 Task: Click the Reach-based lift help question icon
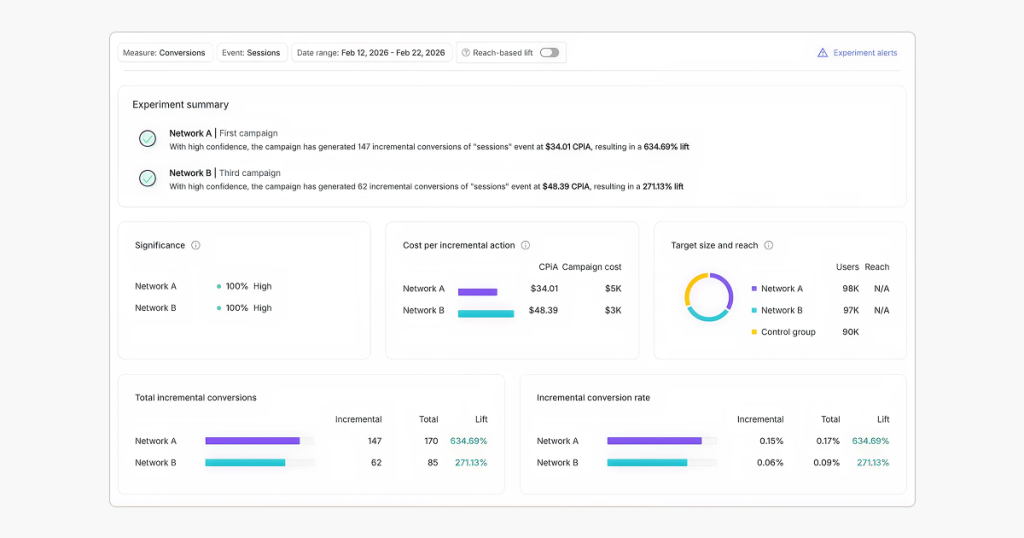coord(466,53)
